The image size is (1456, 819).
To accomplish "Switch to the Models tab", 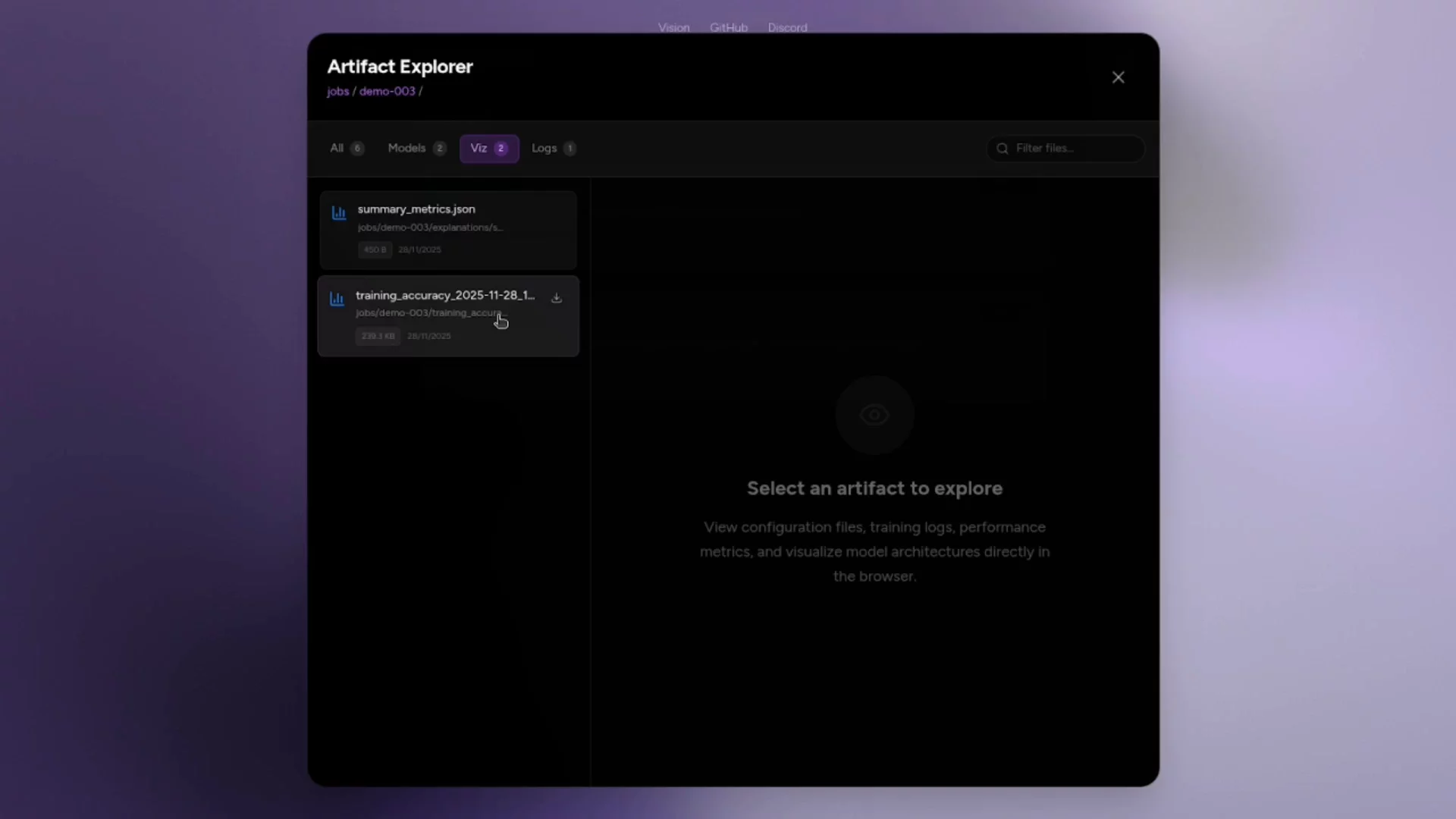I will 416,148.
